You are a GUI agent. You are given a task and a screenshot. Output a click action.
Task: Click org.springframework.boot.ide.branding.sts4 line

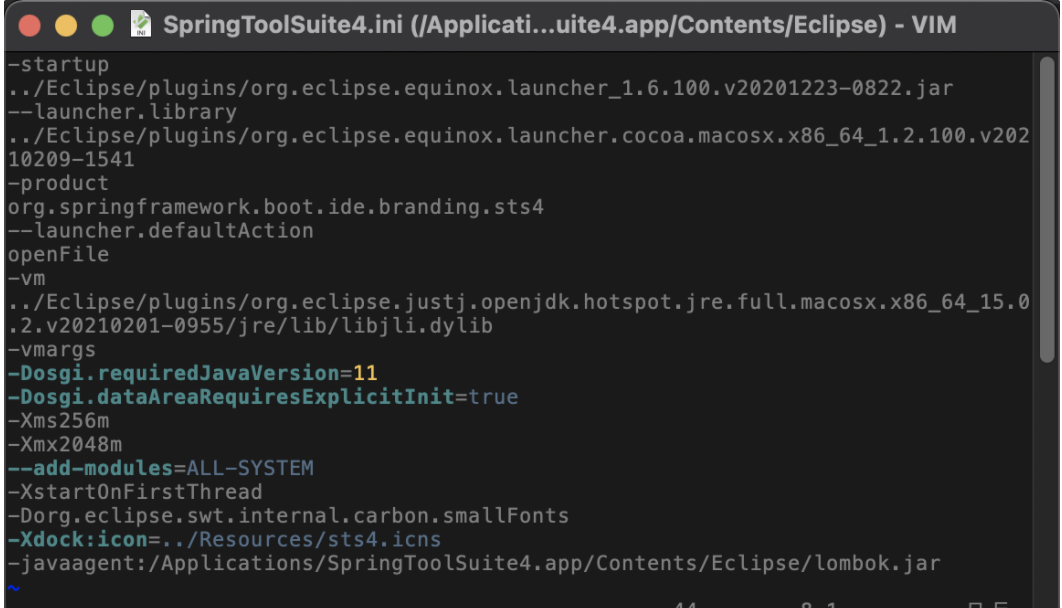[x=276, y=207]
